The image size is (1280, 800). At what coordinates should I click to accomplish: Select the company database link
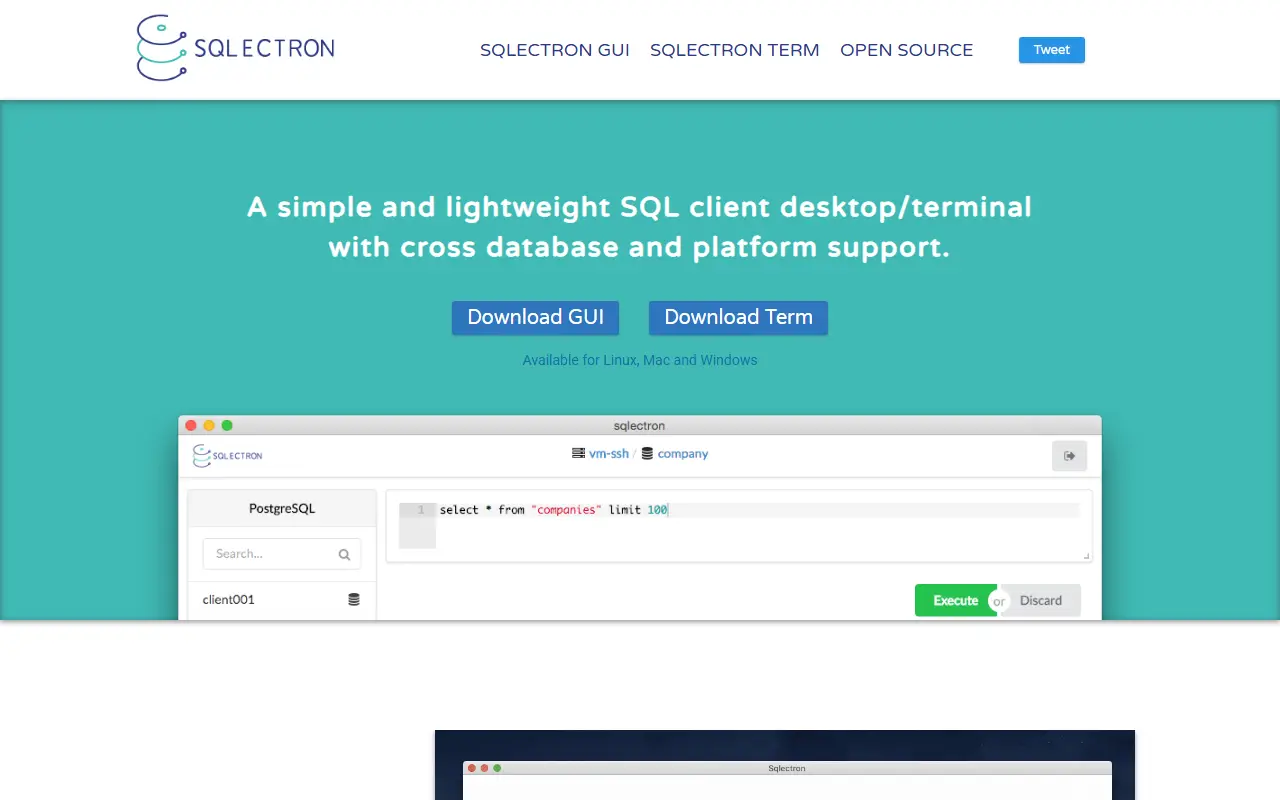pyautogui.click(x=683, y=454)
